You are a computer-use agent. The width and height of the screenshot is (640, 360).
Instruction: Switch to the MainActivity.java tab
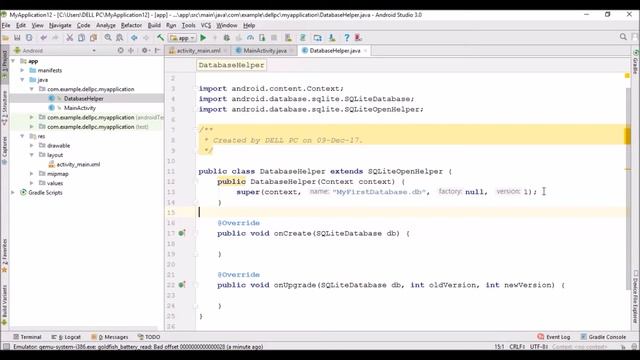pos(264,51)
